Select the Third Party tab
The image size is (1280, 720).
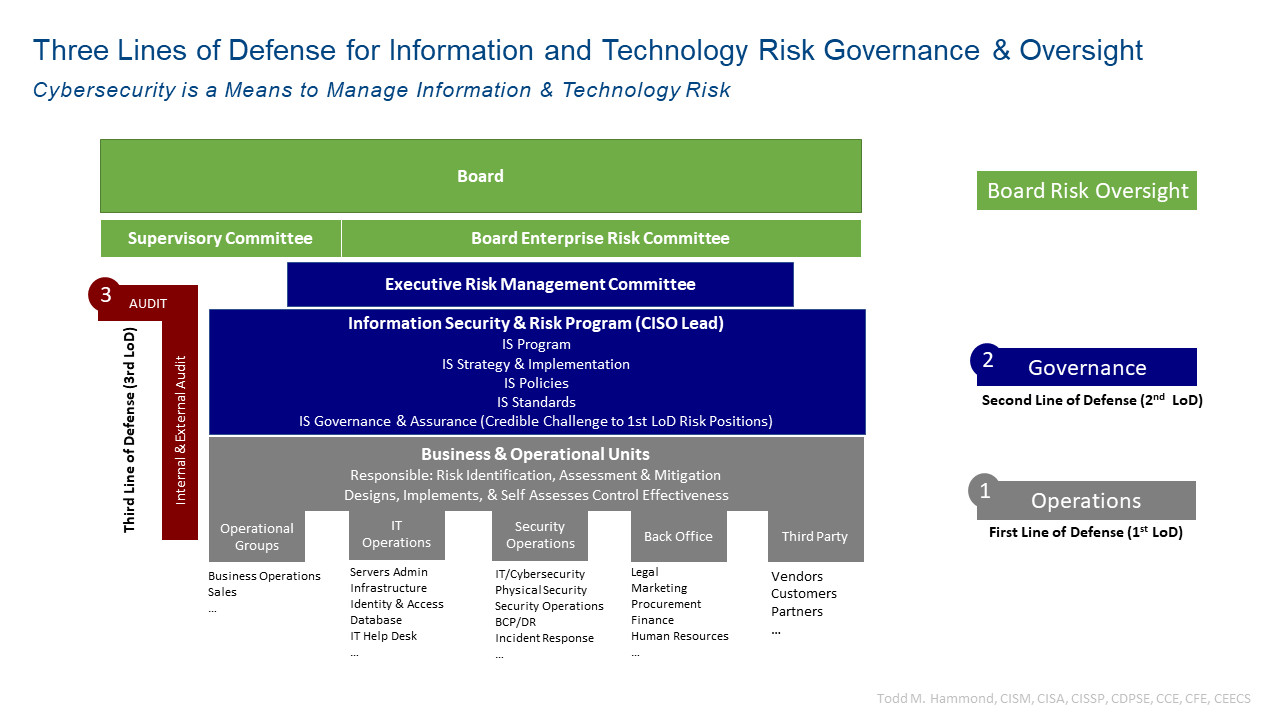pyautogui.click(x=815, y=537)
